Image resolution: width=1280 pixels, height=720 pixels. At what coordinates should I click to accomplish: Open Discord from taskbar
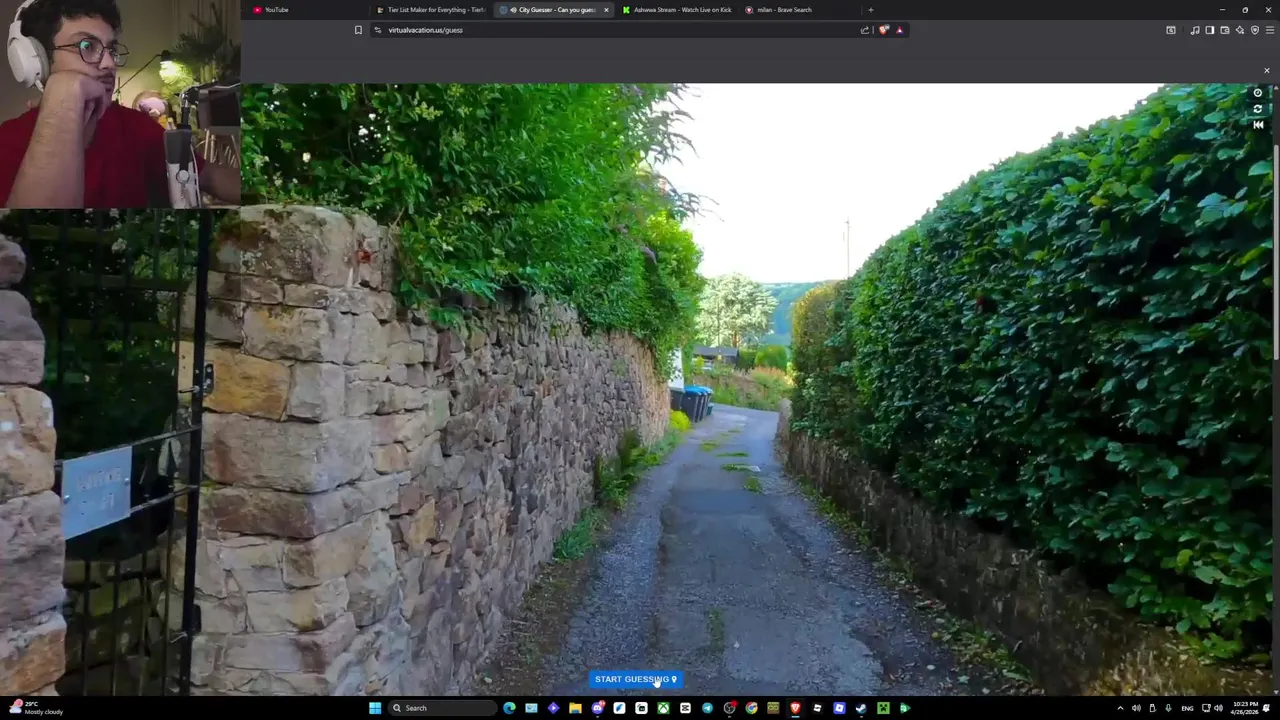598,708
